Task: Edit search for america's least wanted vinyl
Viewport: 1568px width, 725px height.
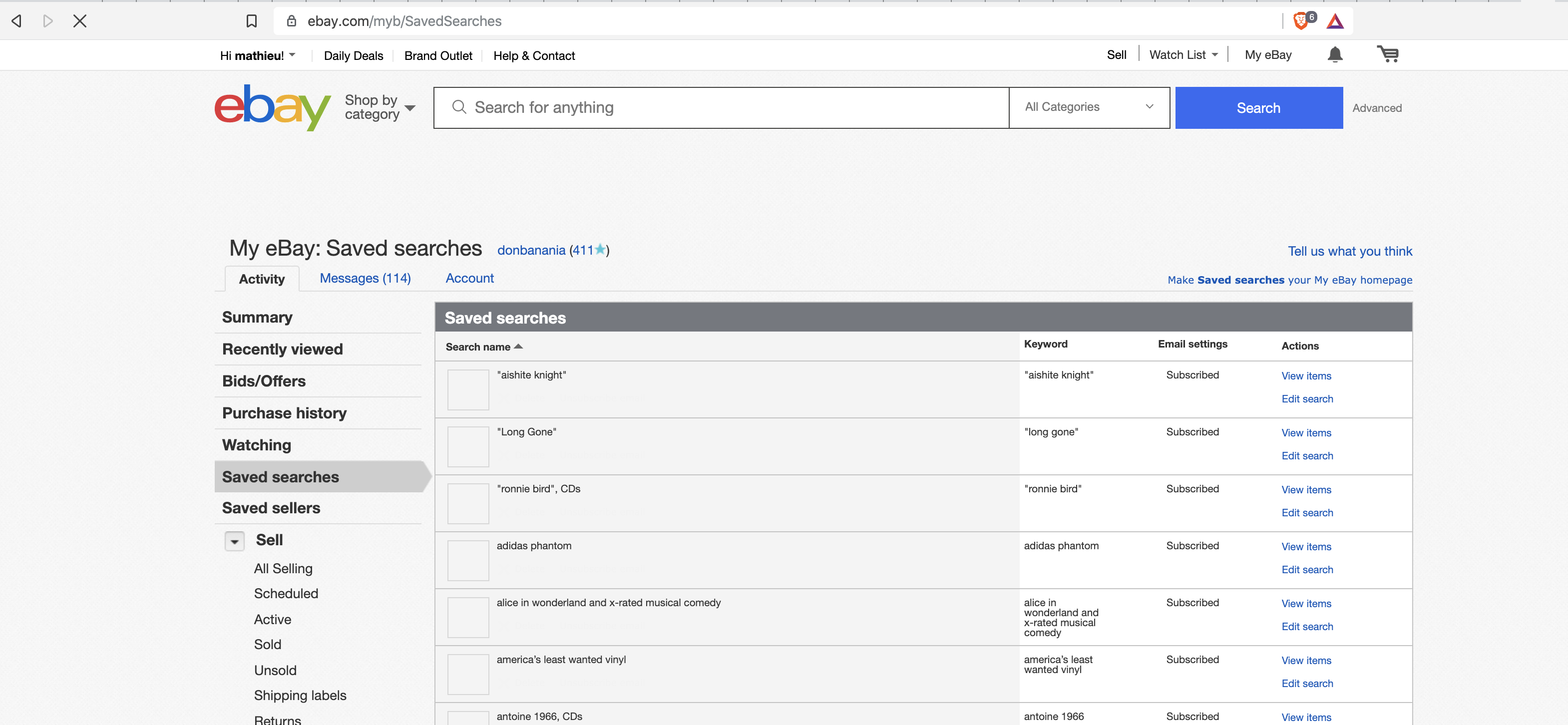Action: click(1307, 684)
